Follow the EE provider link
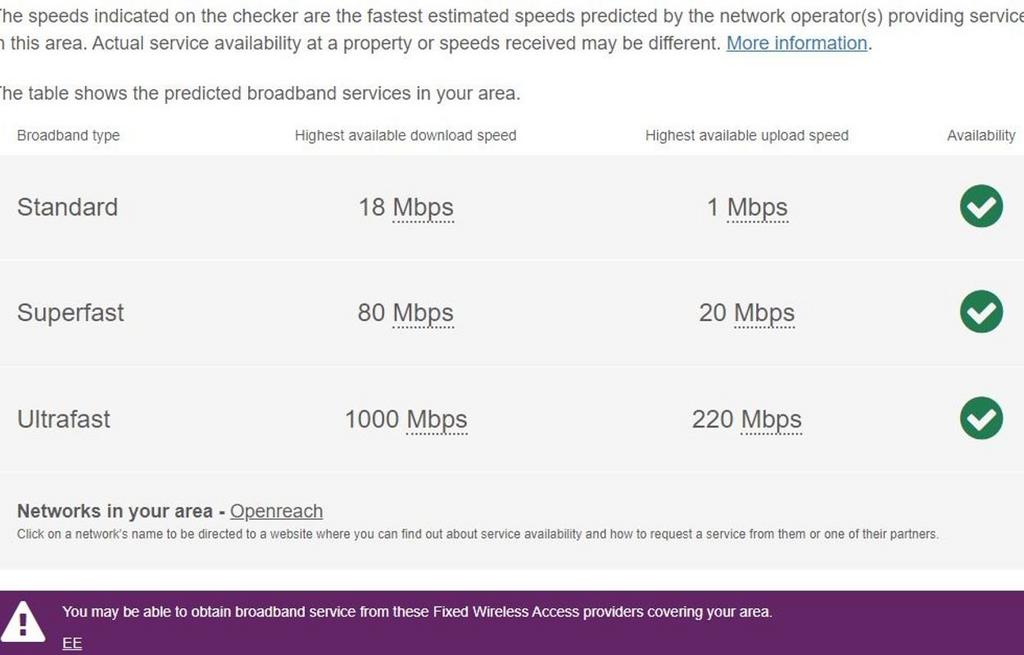 (72, 643)
